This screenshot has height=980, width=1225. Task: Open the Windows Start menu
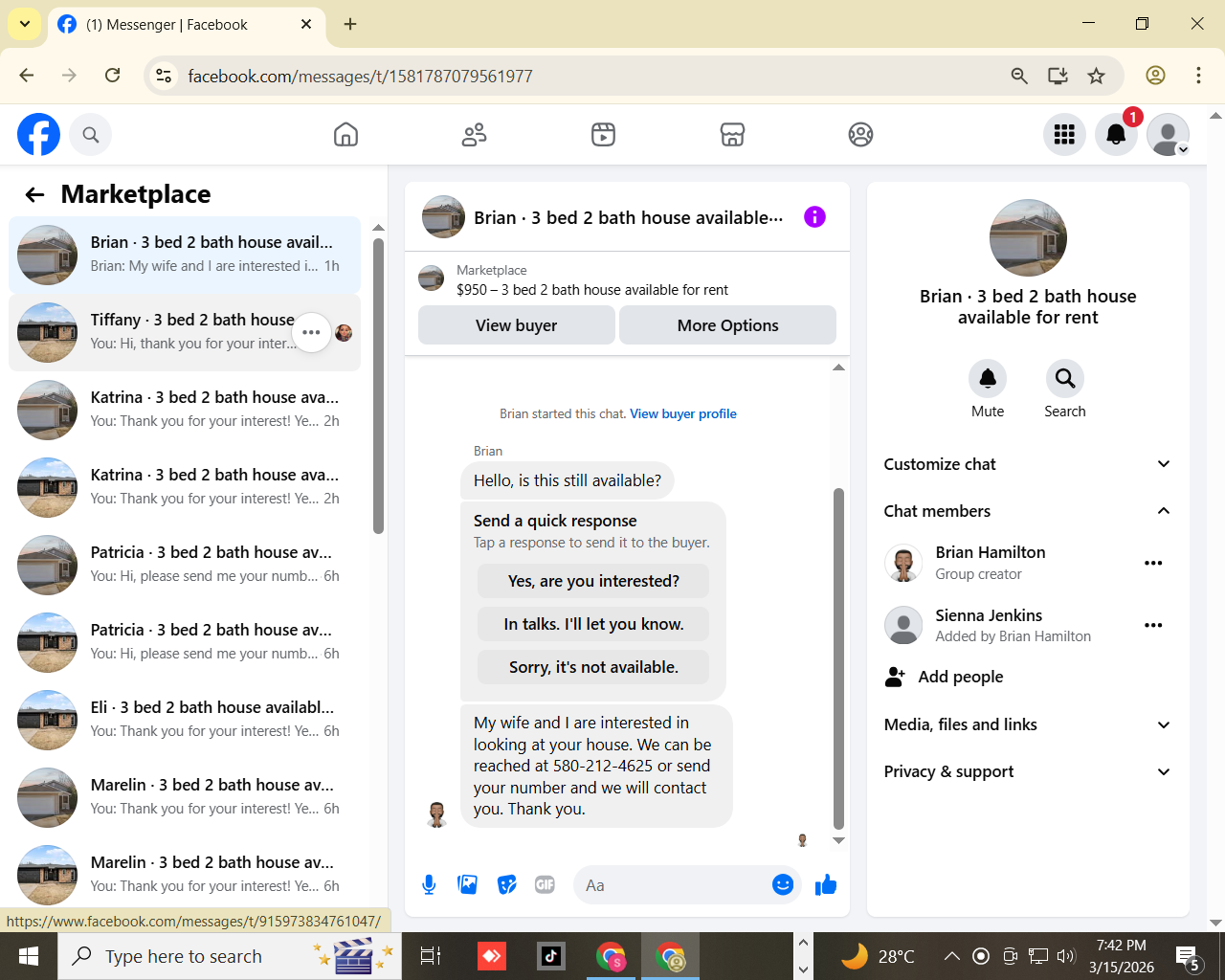(x=29, y=956)
